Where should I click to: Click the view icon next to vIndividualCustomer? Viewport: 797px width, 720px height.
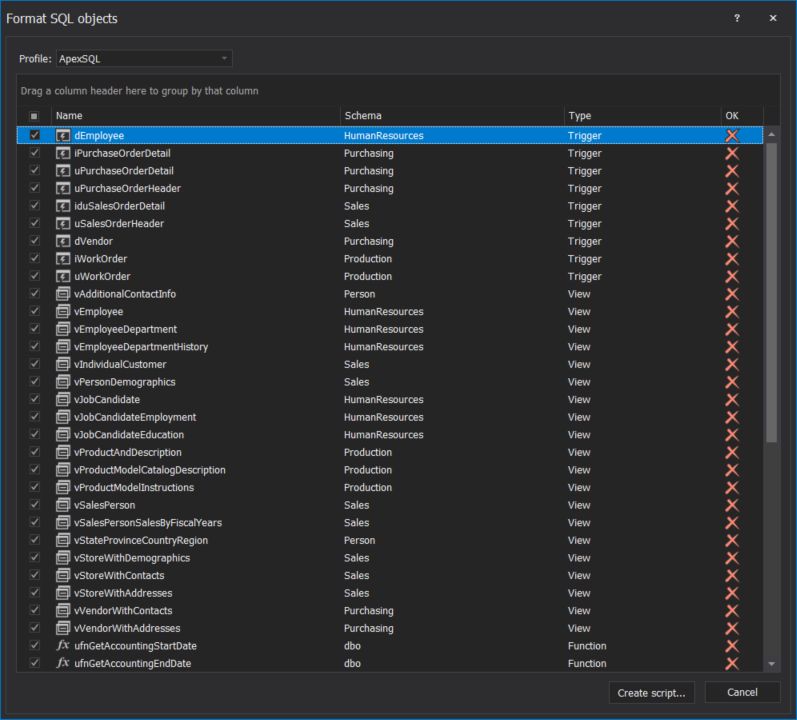(x=63, y=364)
